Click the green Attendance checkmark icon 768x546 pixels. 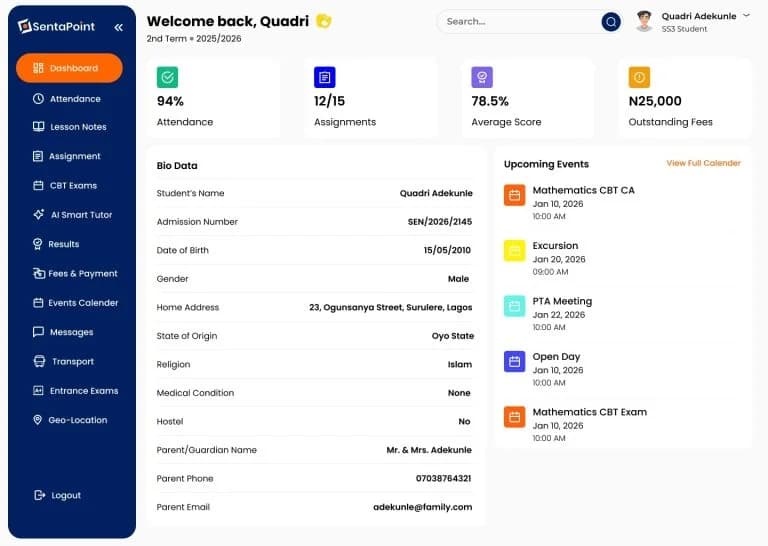coord(168,77)
